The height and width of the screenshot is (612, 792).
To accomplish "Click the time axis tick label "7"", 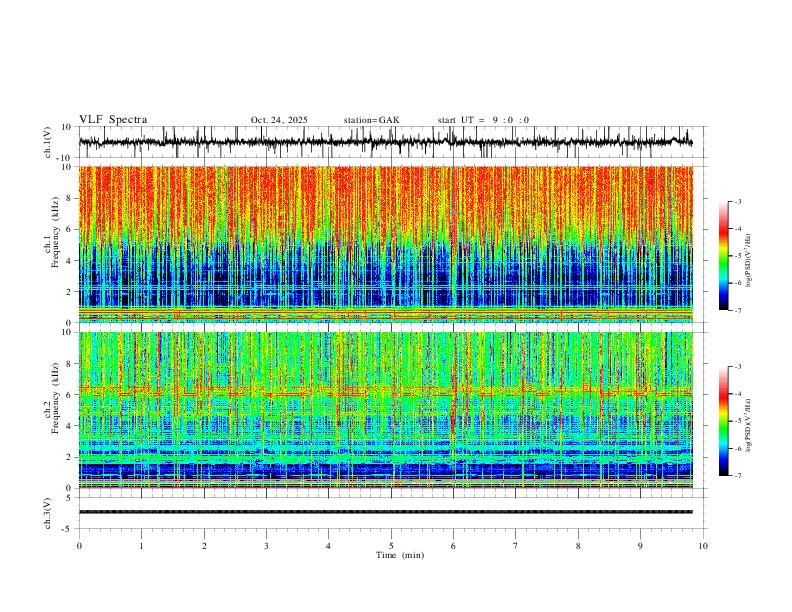I will point(516,546).
